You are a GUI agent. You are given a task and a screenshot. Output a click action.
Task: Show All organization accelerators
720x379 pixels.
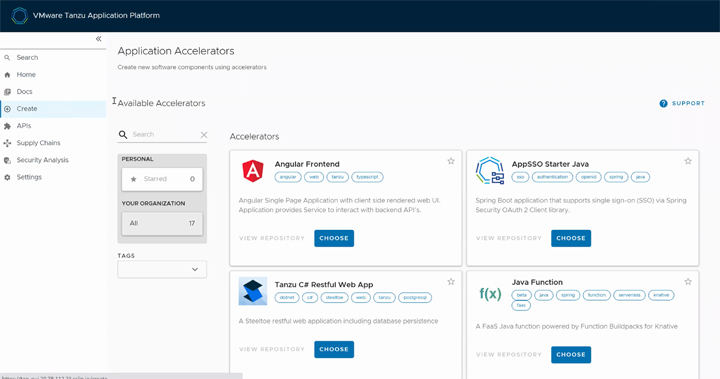(162, 223)
